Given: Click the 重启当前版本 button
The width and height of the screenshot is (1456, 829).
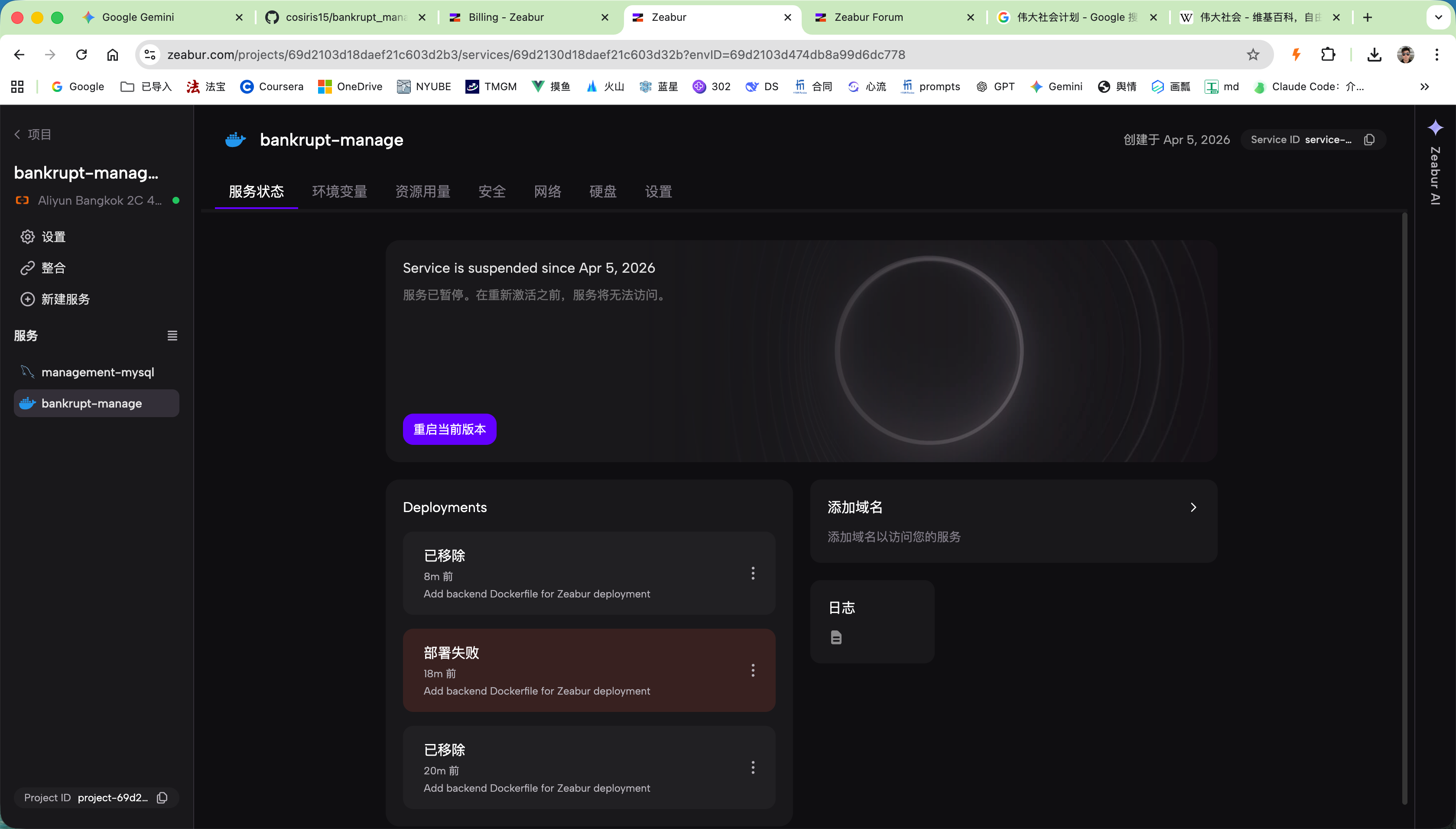Looking at the screenshot, I should (x=449, y=429).
